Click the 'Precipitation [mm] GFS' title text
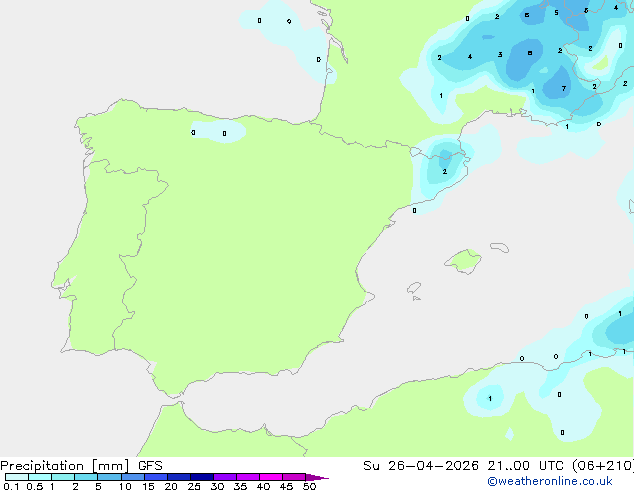 [81, 466]
